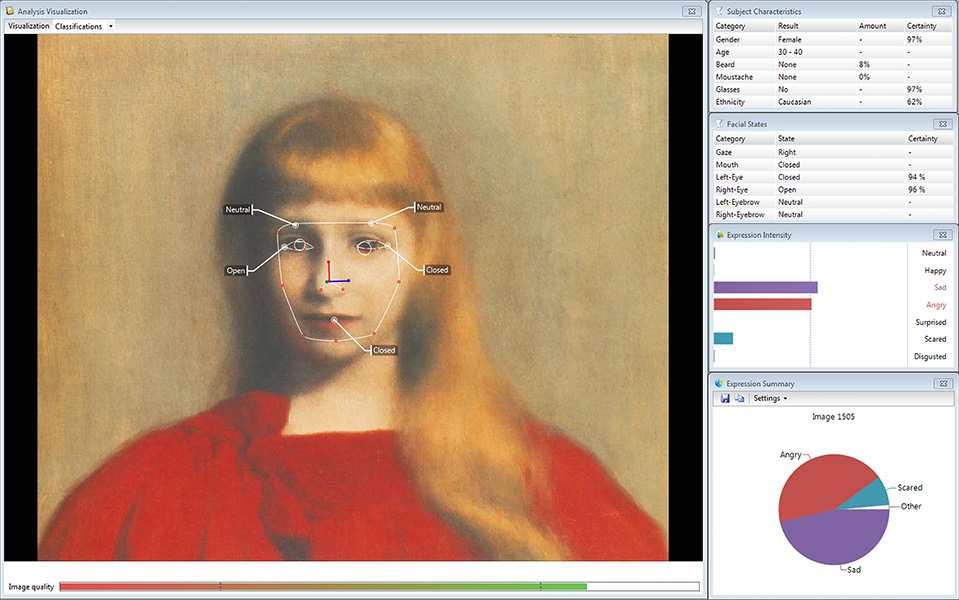Image resolution: width=959 pixels, height=600 pixels.
Task: Click the purple Sad intensity bar
Action: [x=765, y=287]
